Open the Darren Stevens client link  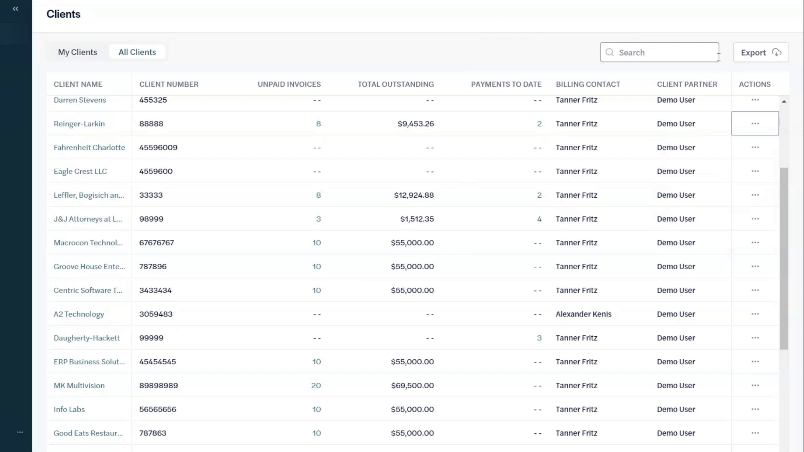[79, 100]
